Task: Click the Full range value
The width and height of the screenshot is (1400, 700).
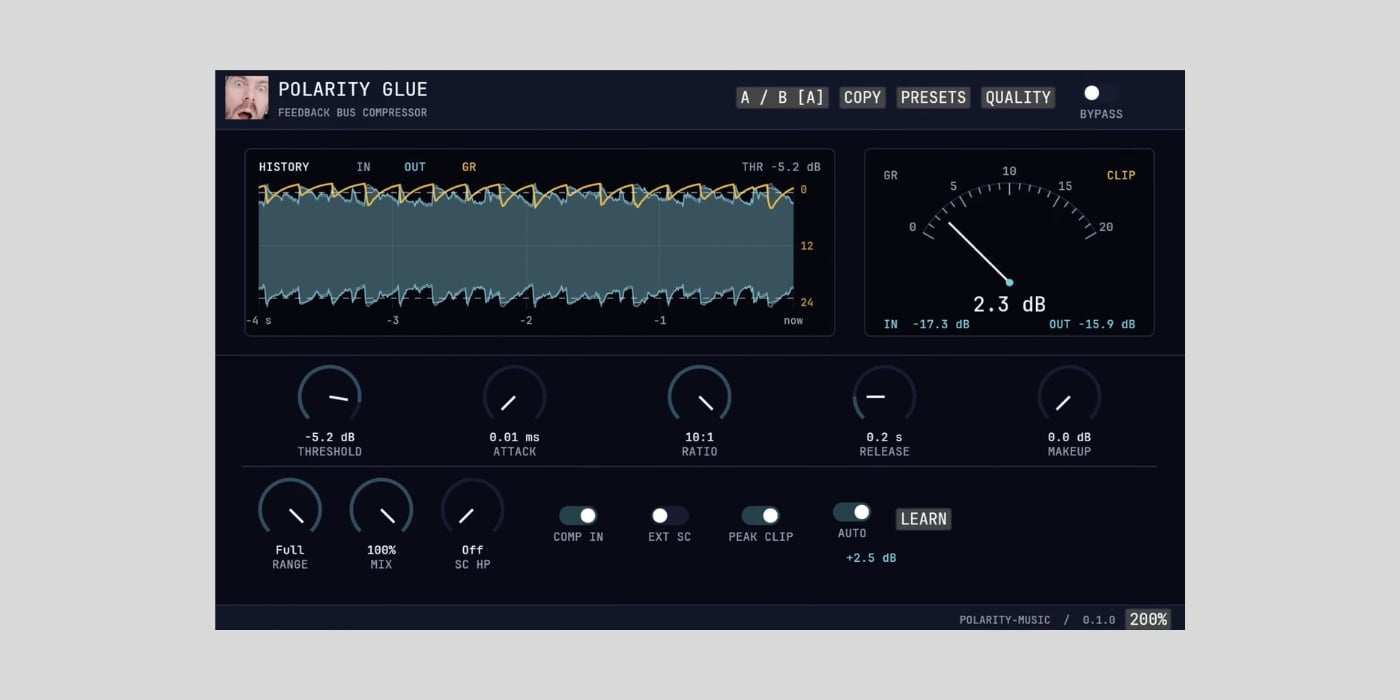Action: point(290,550)
